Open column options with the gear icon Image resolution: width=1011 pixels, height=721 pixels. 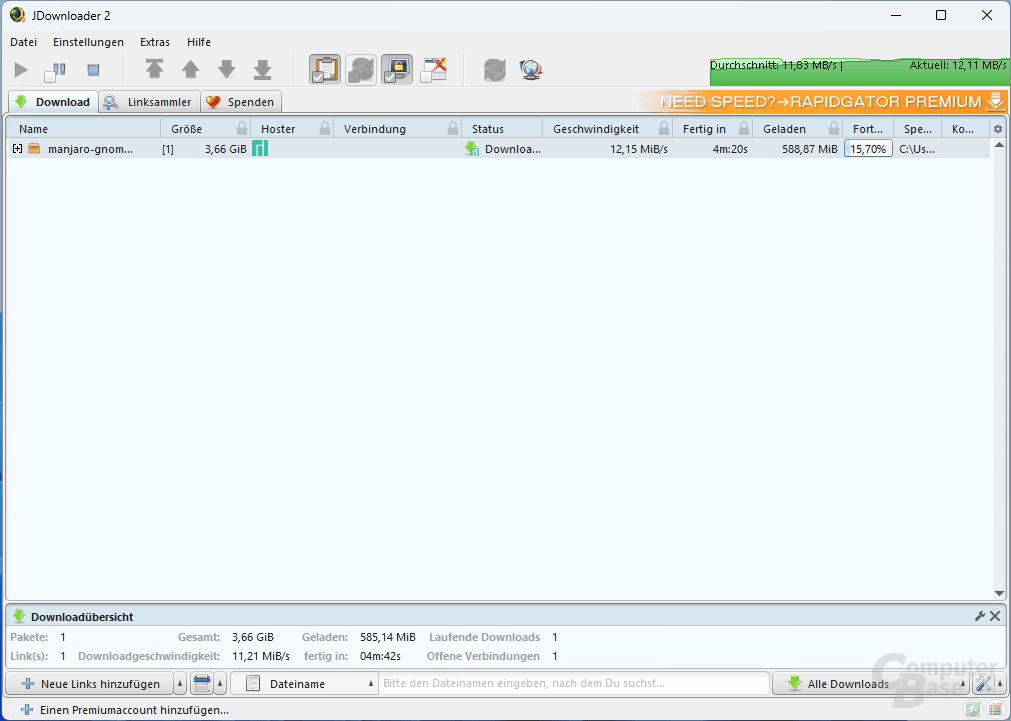(x=997, y=128)
